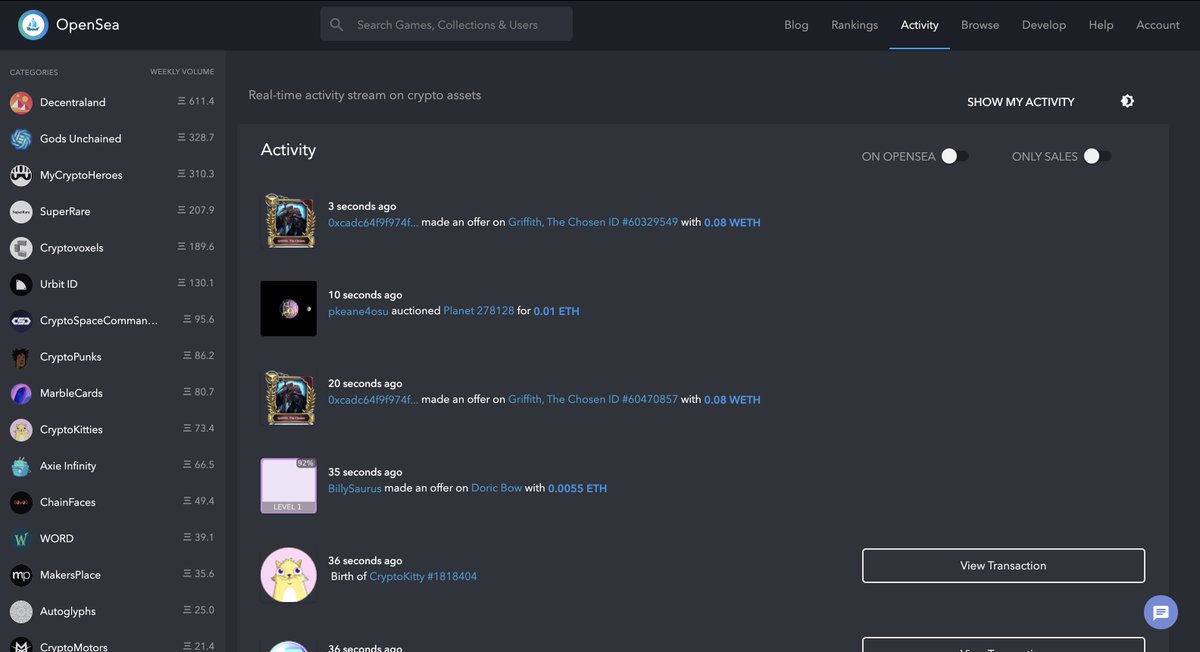Open the CryptoKitty #1818404 avatar thumbnail

(289, 574)
